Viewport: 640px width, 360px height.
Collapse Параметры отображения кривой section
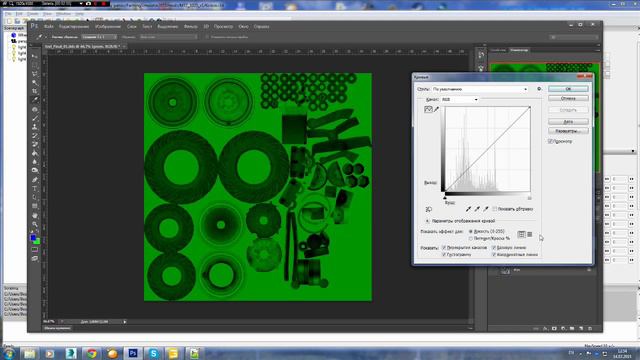pos(427,221)
